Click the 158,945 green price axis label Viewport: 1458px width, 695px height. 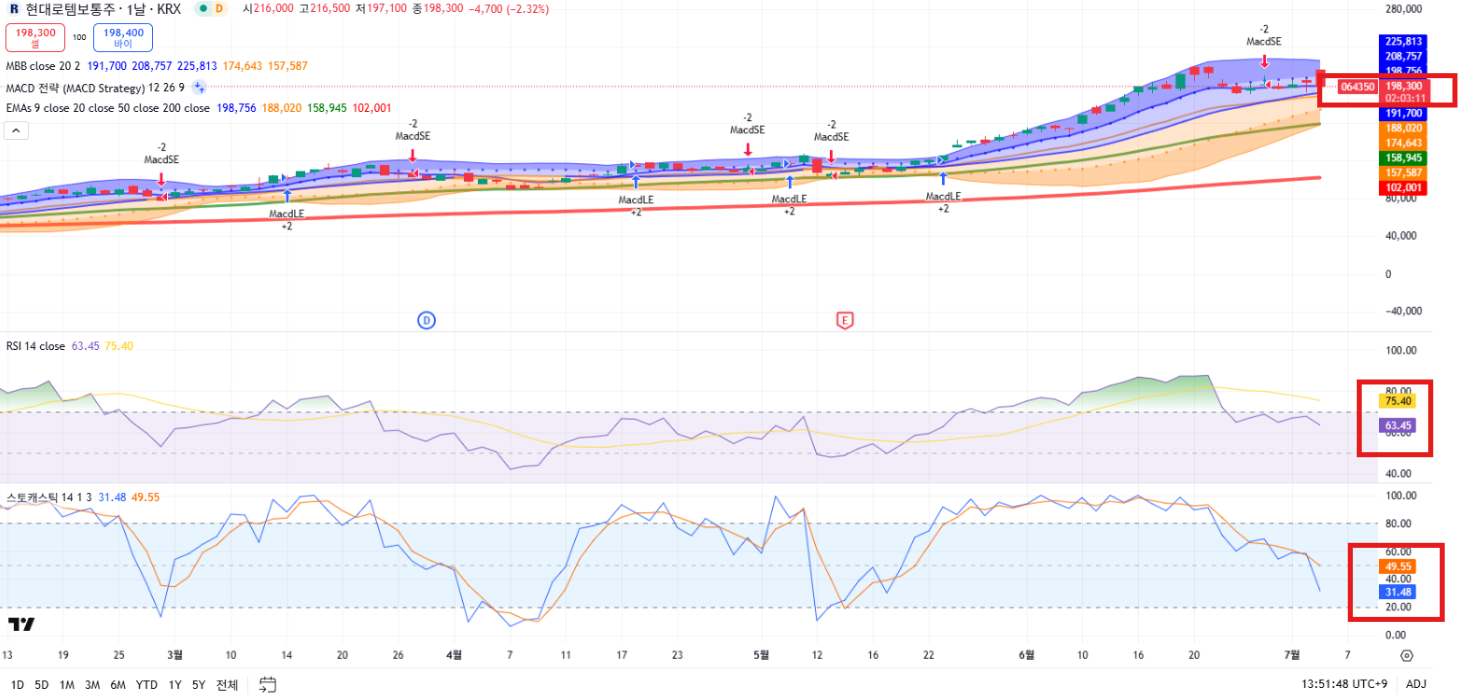[x=1402, y=158]
